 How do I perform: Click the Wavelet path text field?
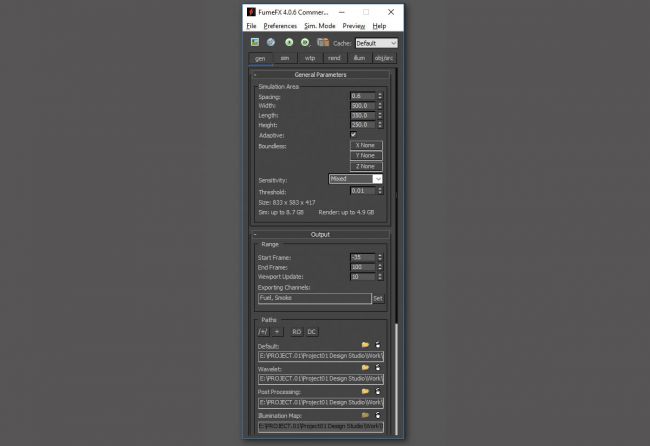pyautogui.click(x=321, y=379)
